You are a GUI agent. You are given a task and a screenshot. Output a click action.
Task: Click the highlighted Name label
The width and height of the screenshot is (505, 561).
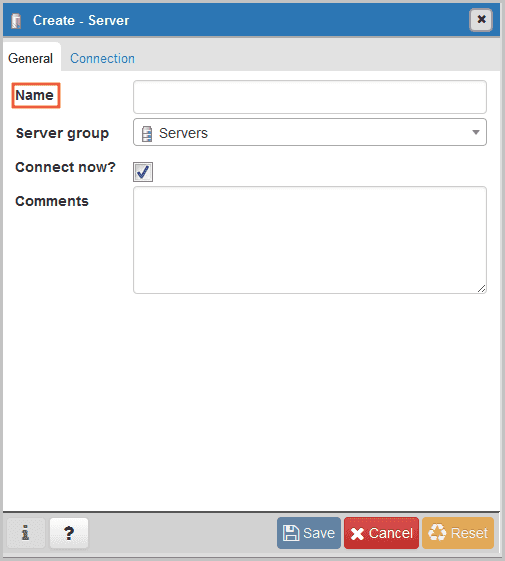tap(35, 95)
